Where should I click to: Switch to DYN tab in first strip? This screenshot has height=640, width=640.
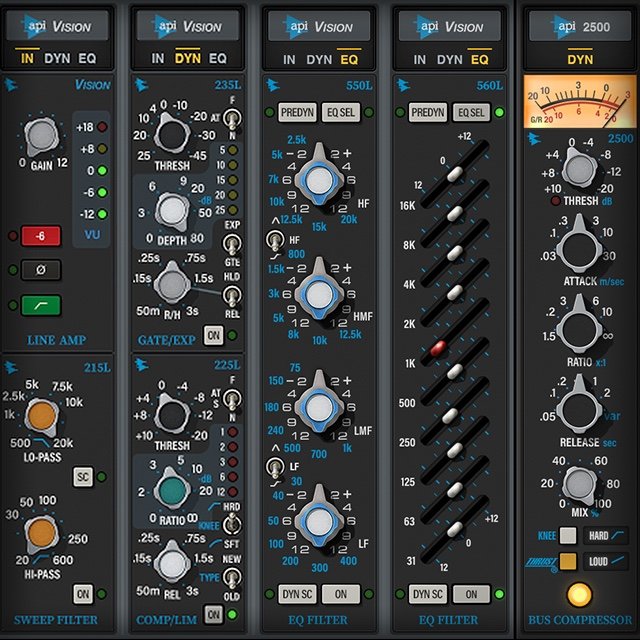tap(57, 59)
